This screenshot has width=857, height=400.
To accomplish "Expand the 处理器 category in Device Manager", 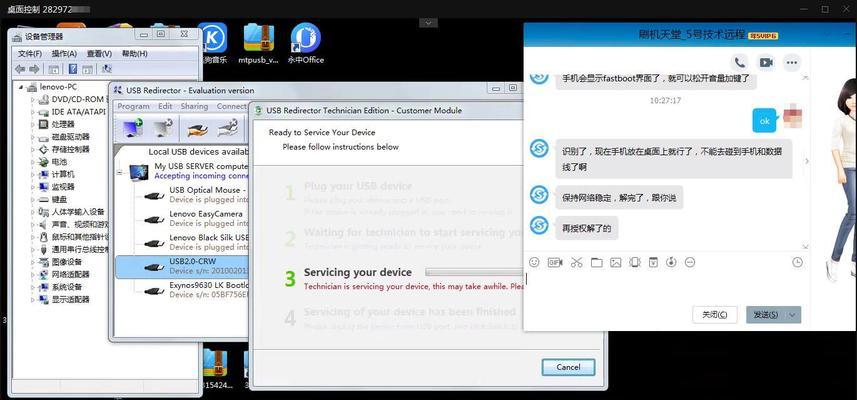I will pos(32,125).
